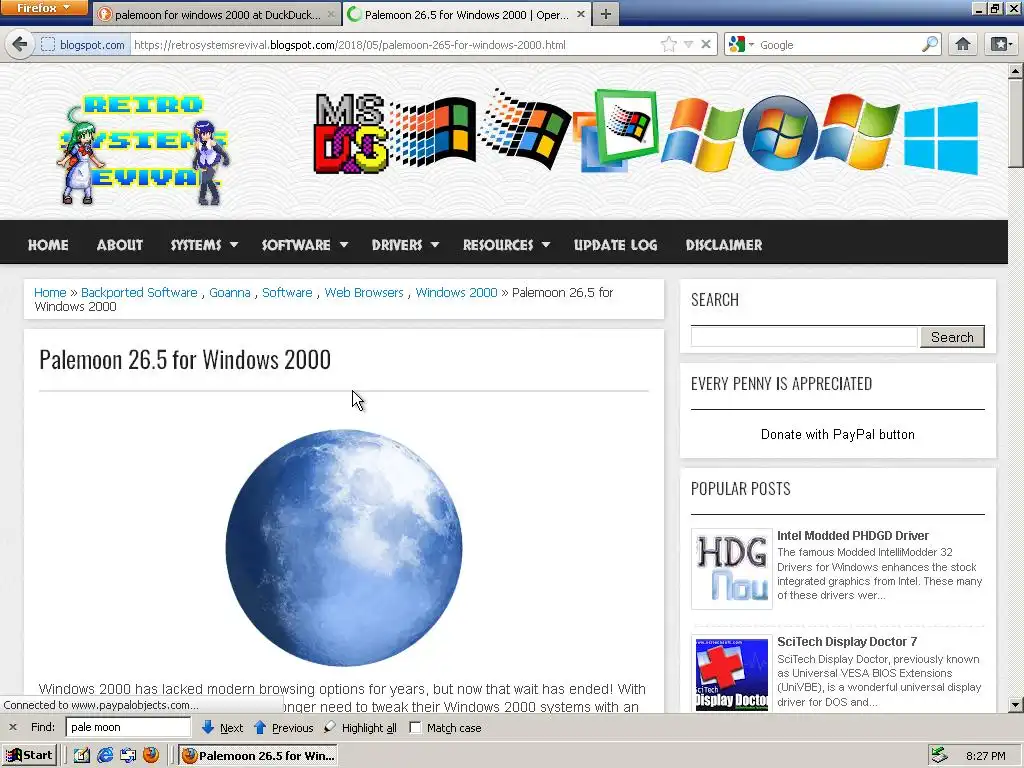
Task: Click the Retro Systems Revival logo
Action: (144, 149)
